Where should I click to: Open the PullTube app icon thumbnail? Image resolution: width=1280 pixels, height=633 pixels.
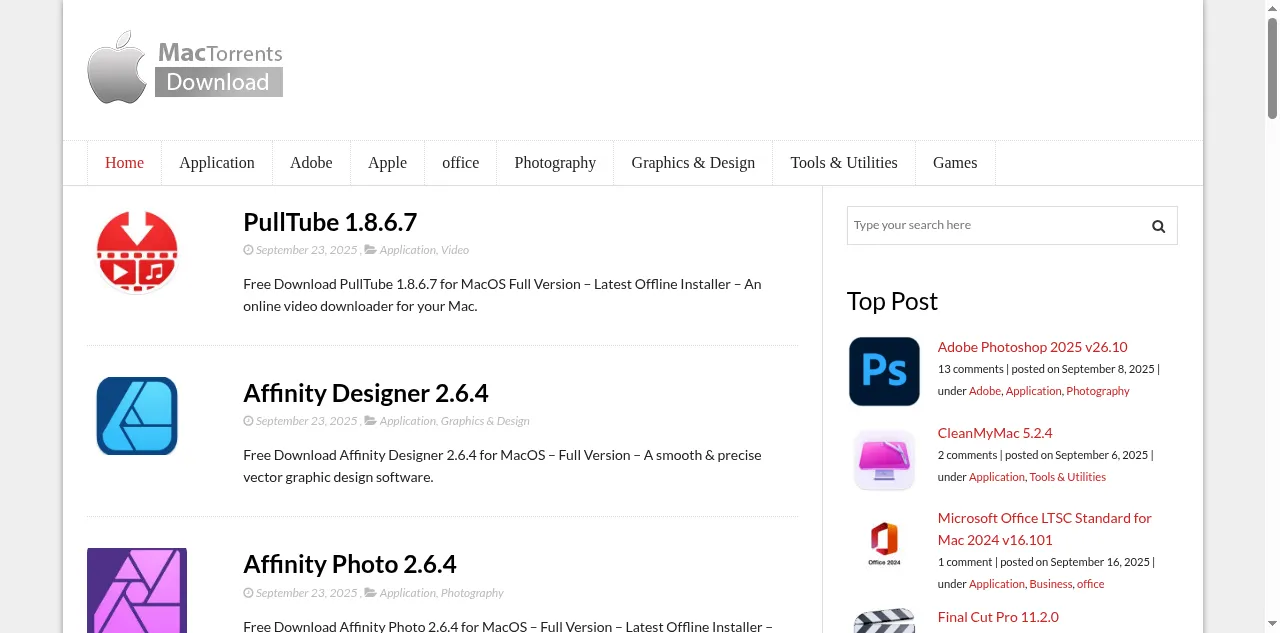point(137,251)
